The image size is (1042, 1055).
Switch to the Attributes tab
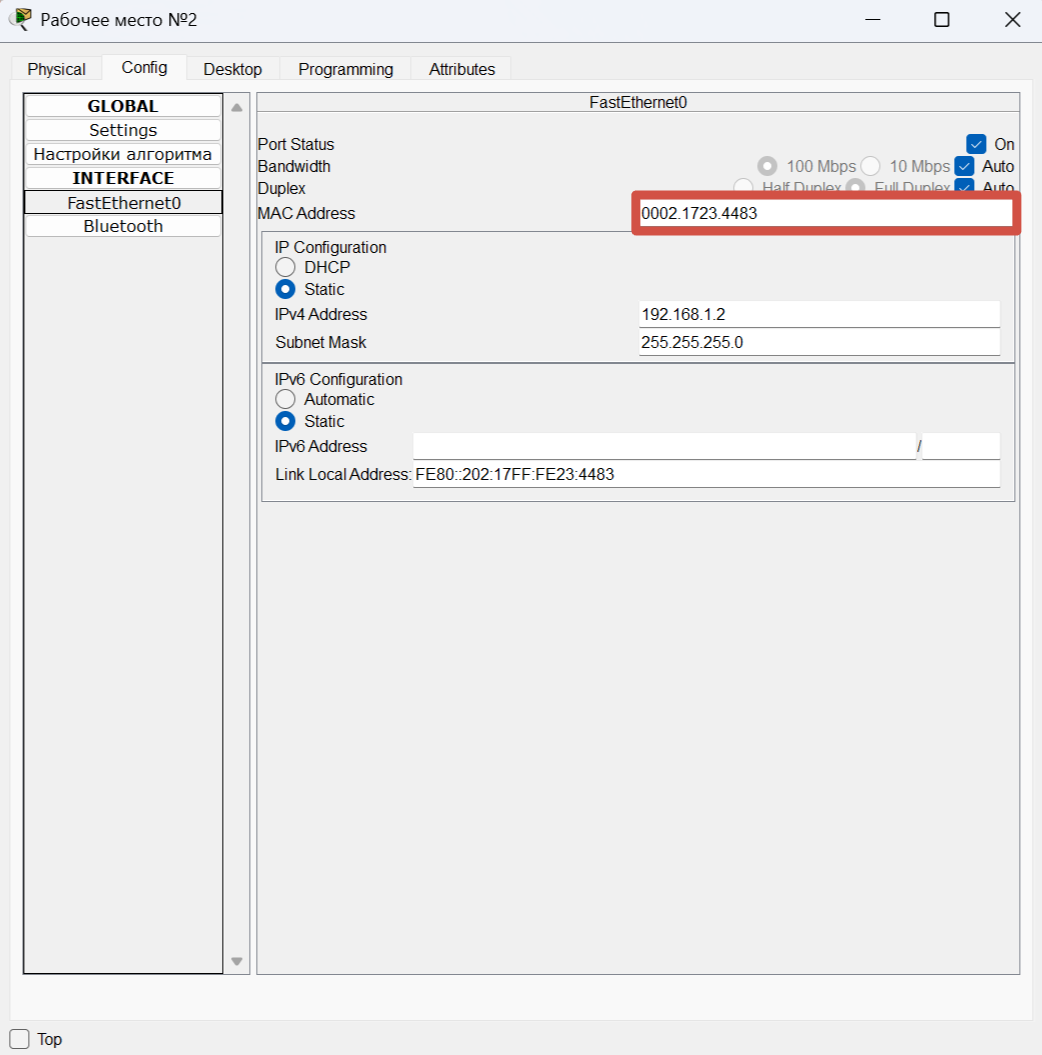click(461, 69)
